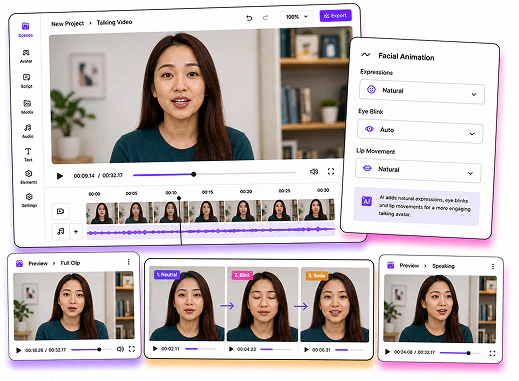Screen dimensions: 519x381
Task: Enter fullscreen on main video
Action: 331,171
